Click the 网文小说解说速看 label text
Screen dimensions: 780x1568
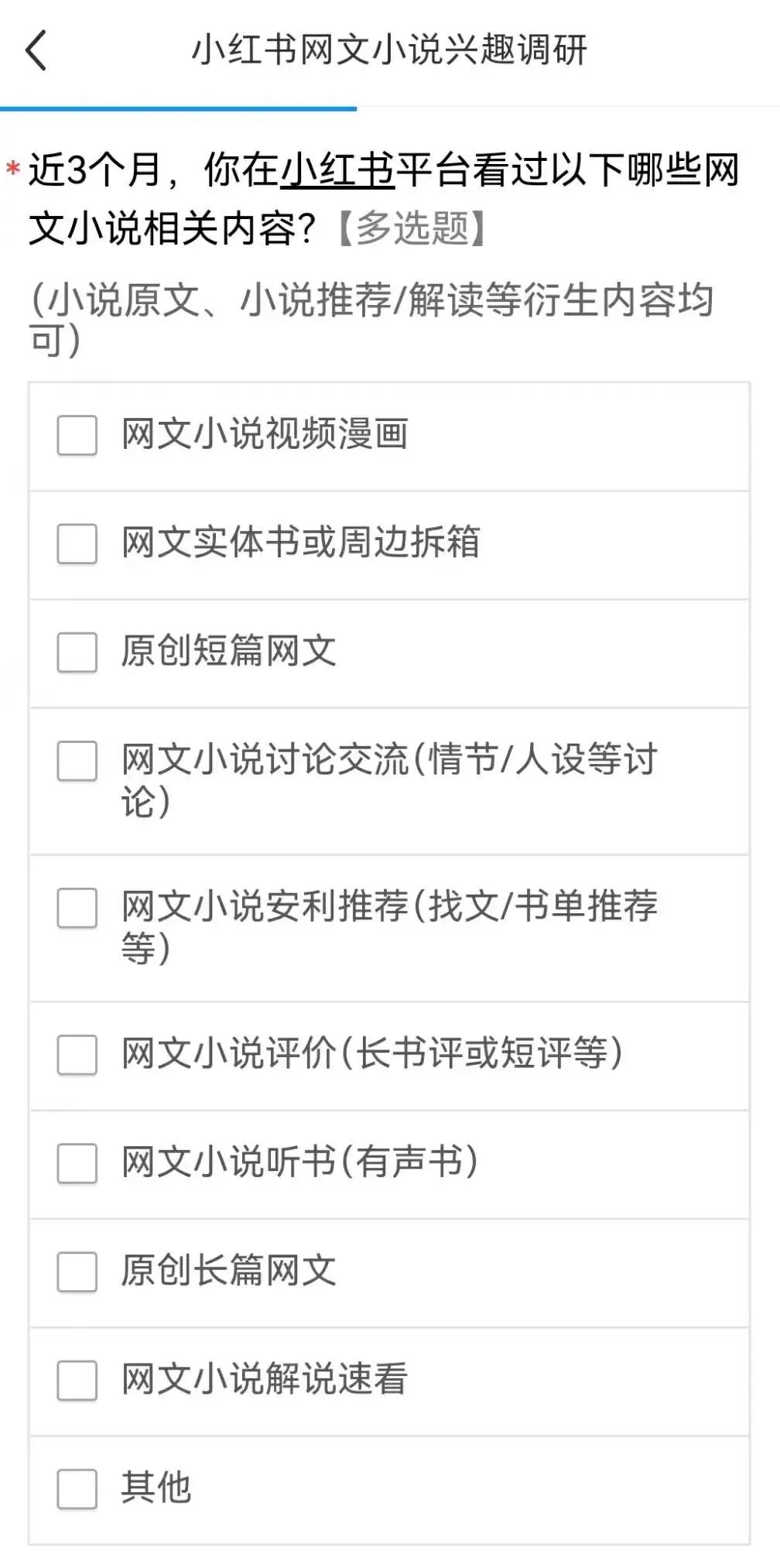[265, 1379]
